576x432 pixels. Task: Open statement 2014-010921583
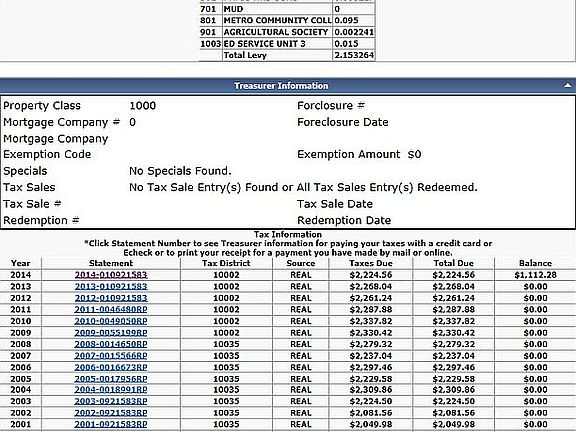click(x=111, y=275)
